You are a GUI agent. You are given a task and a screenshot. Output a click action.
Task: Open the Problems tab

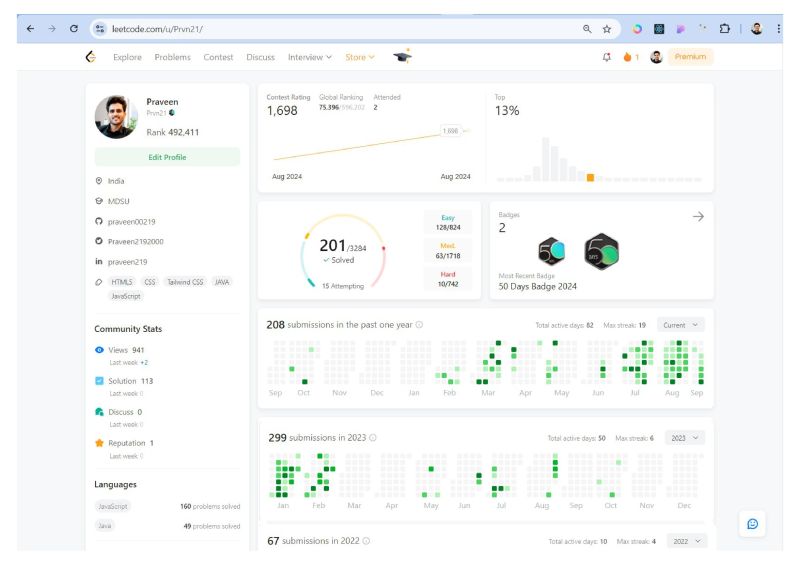[172, 57]
